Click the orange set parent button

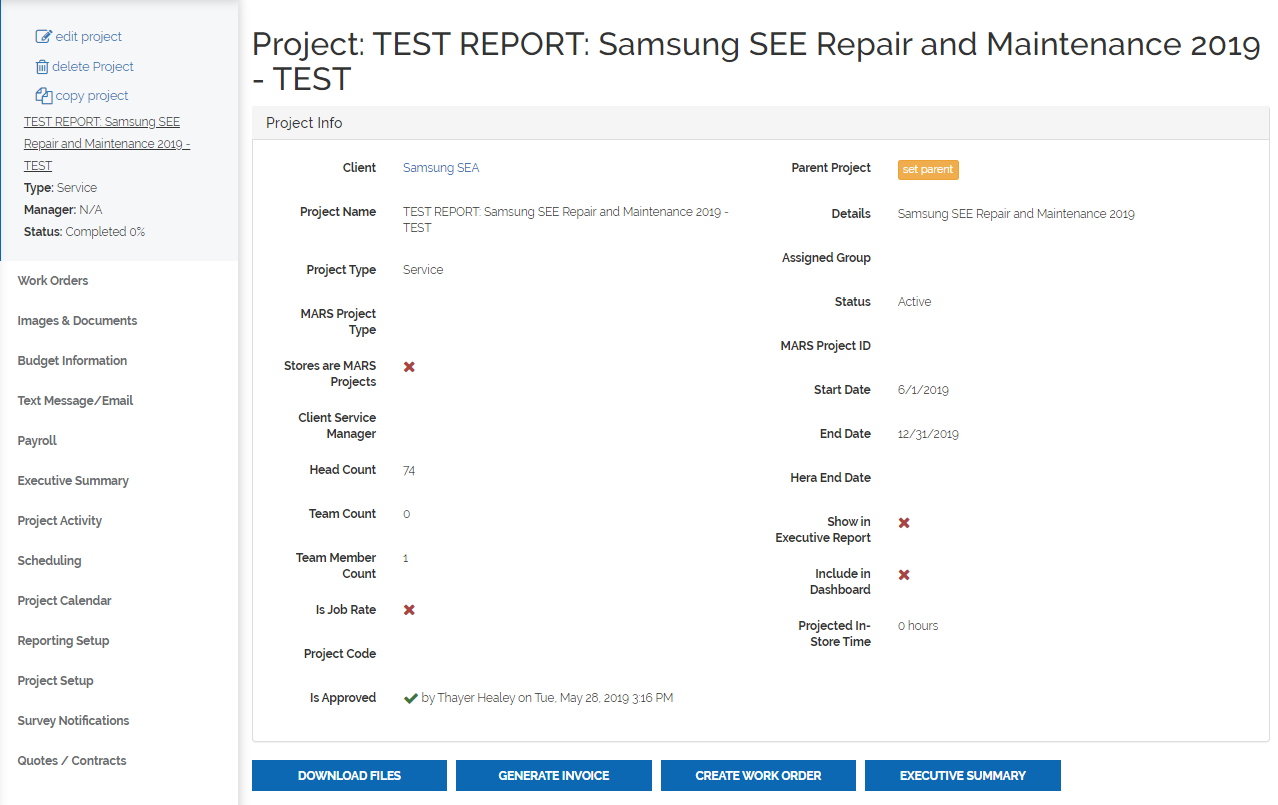928,170
